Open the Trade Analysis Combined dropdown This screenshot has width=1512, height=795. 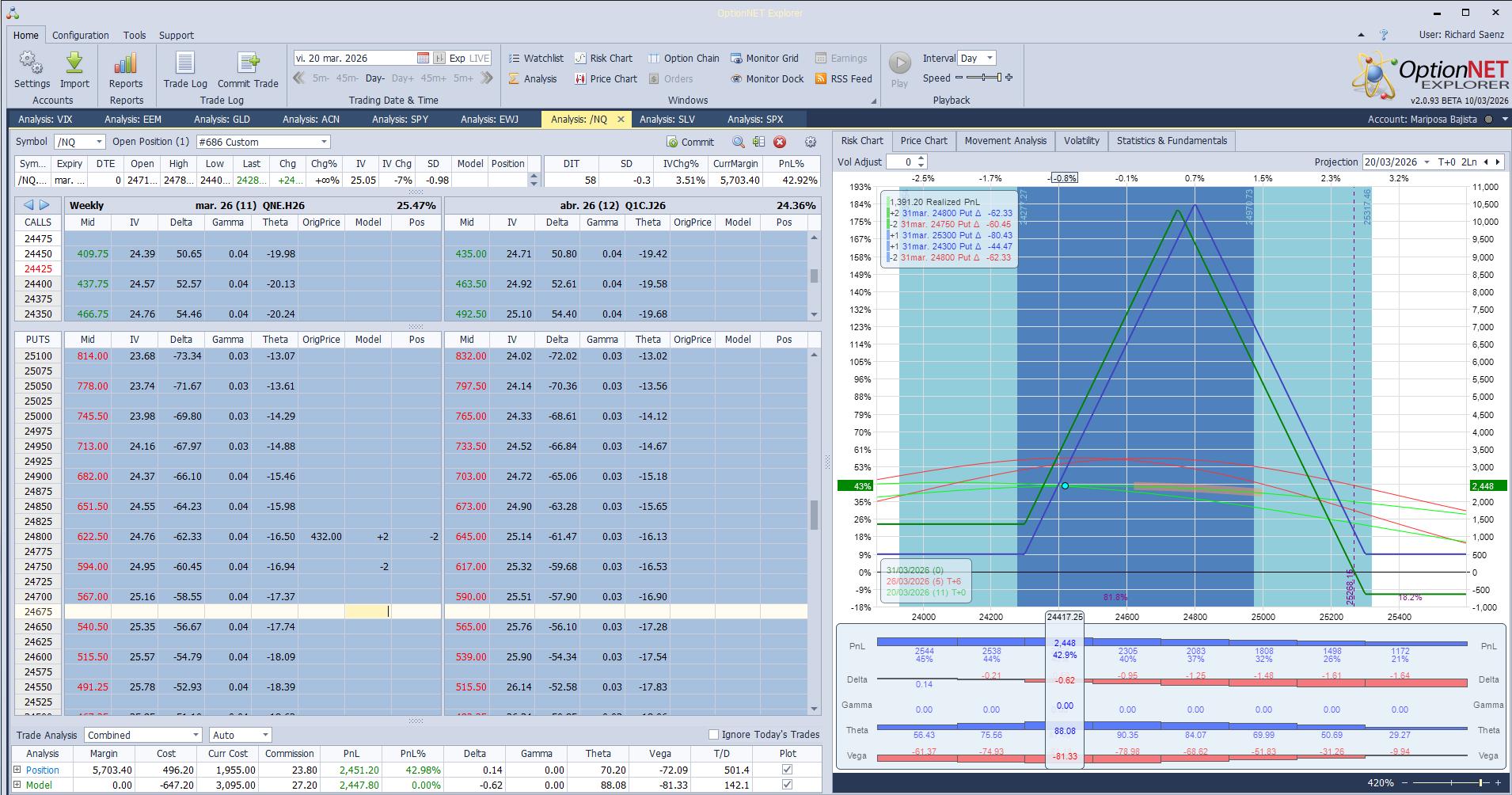[x=196, y=735]
